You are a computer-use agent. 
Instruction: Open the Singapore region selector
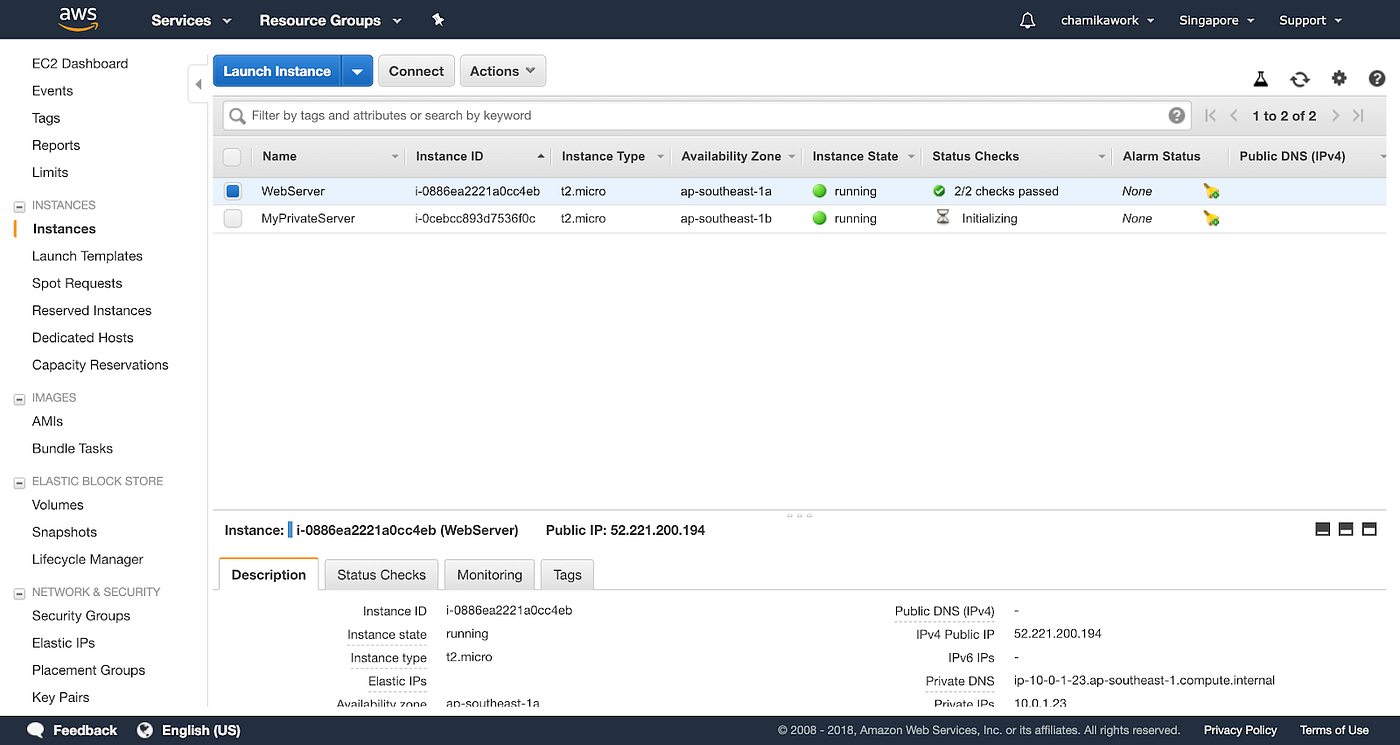pos(1216,20)
